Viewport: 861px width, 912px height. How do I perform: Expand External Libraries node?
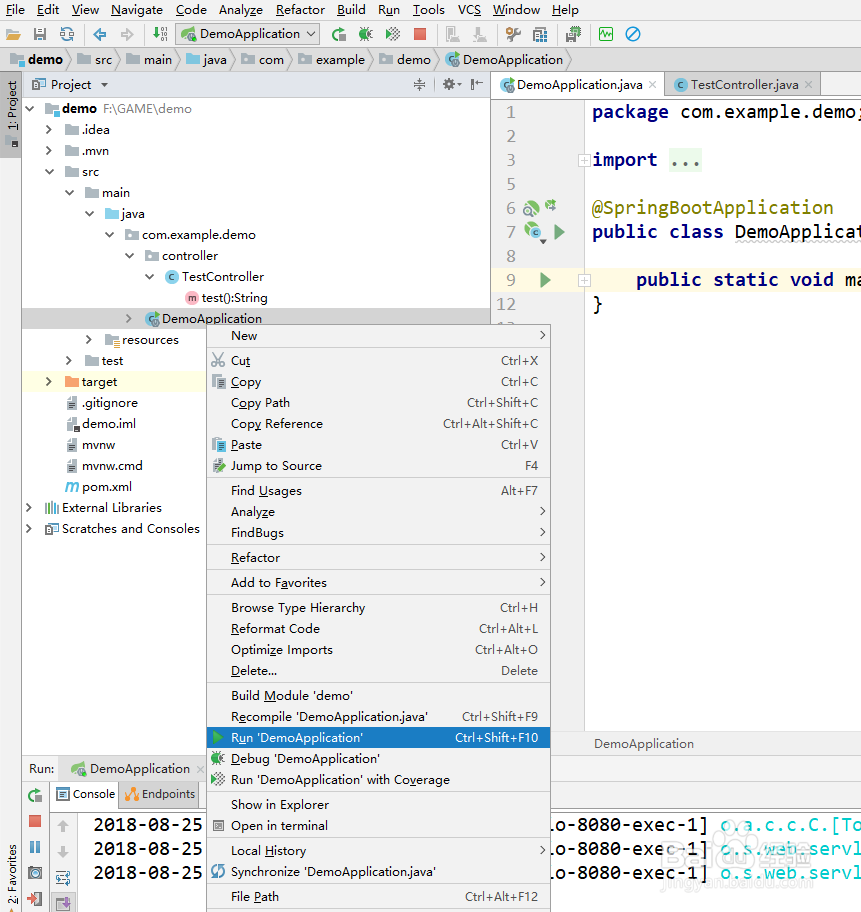point(29,508)
